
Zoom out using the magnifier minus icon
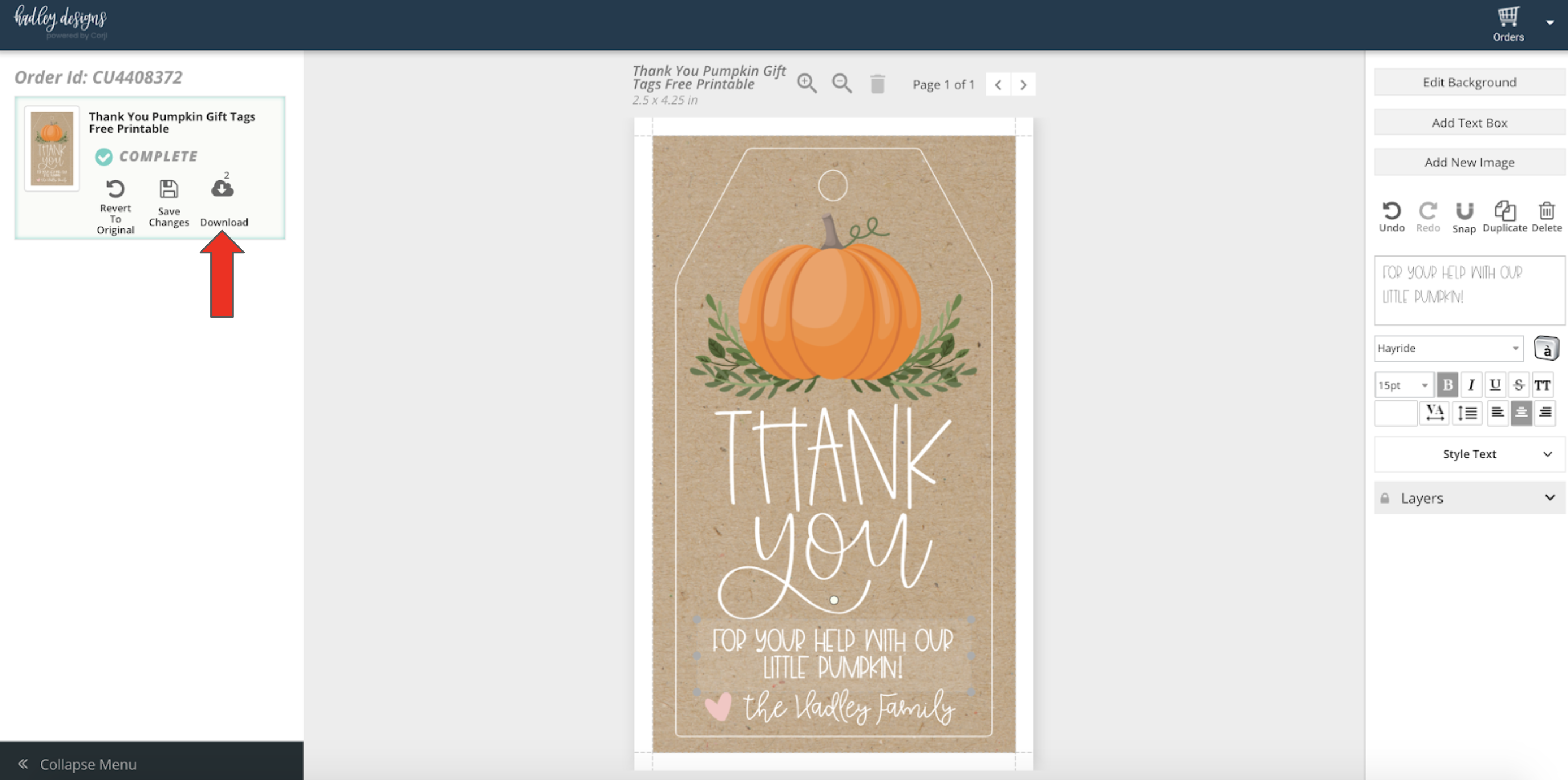(842, 84)
